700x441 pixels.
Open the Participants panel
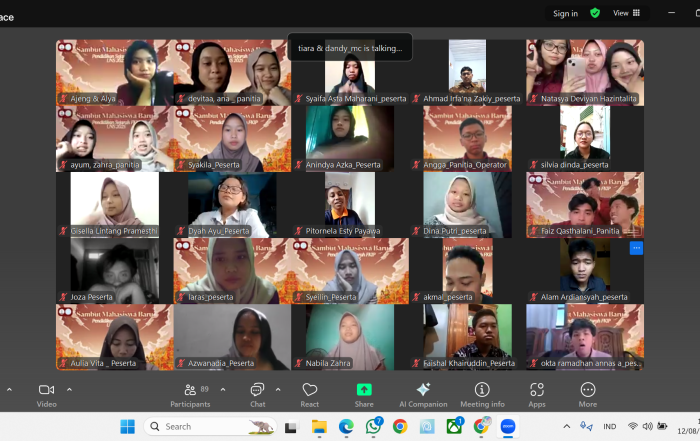(189, 393)
